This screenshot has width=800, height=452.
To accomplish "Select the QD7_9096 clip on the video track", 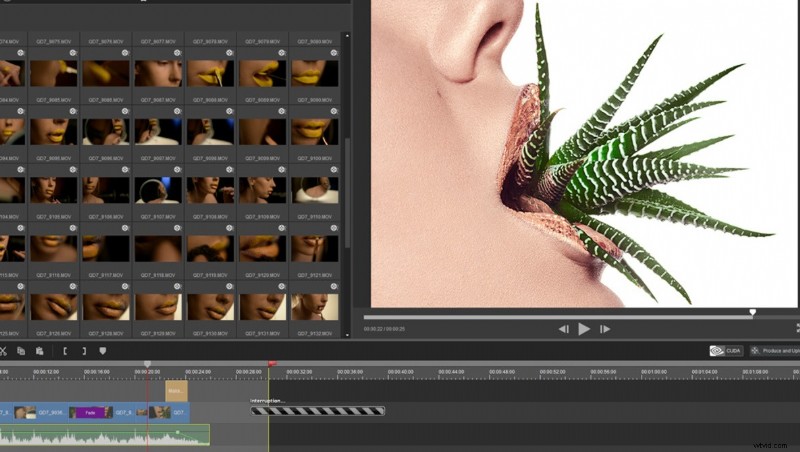I will tap(42, 412).
